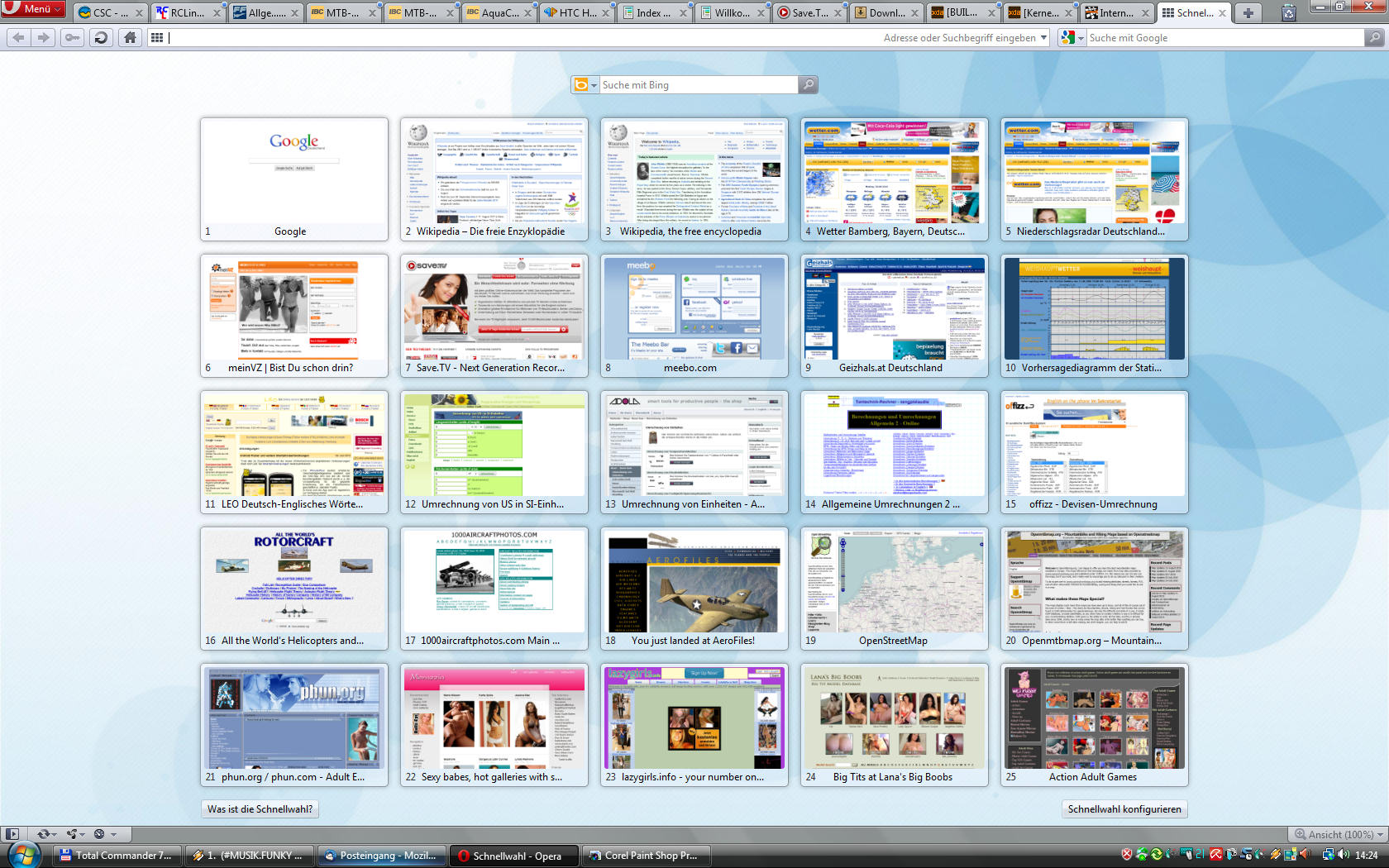
Task: Expand the address bar history dropdown
Action: [x=1044, y=38]
